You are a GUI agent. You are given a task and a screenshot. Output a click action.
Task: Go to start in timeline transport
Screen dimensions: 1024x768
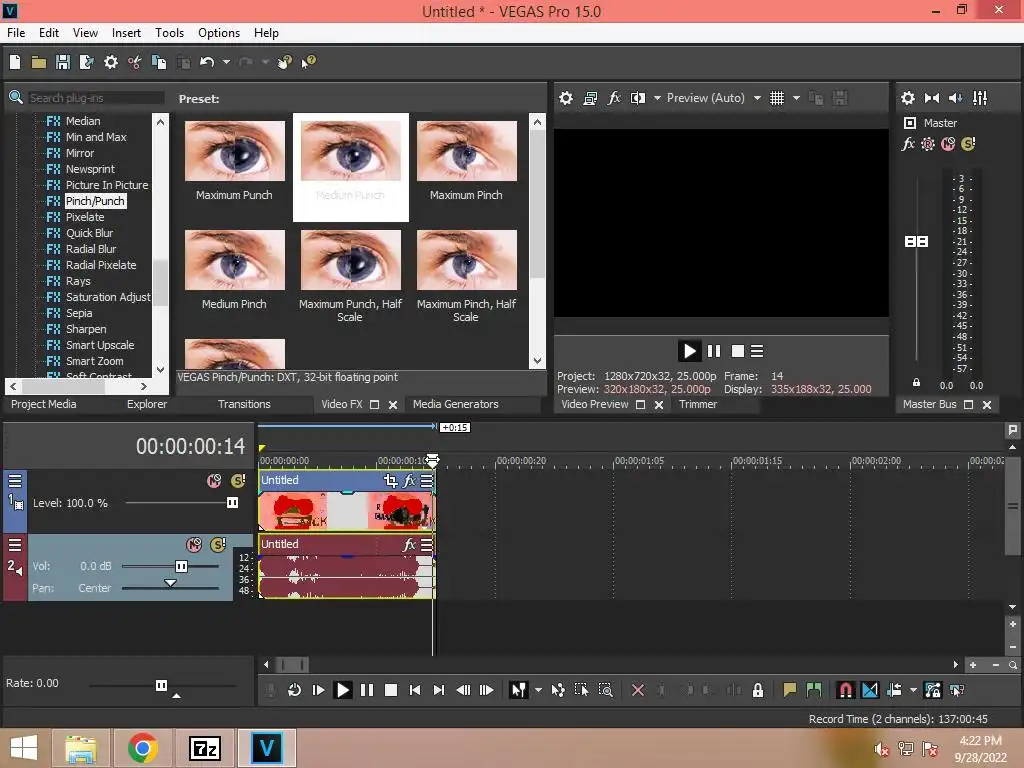click(415, 690)
